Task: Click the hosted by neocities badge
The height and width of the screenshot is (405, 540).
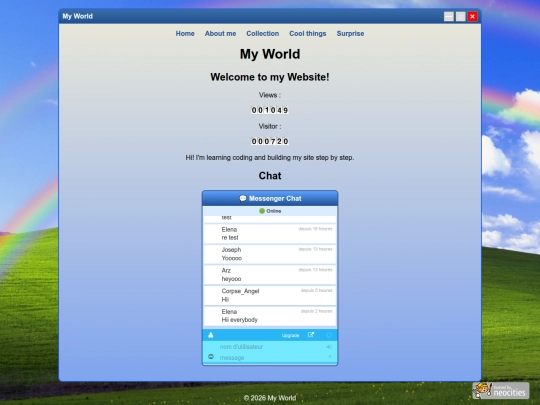Action: pyautogui.click(x=500, y=391)
